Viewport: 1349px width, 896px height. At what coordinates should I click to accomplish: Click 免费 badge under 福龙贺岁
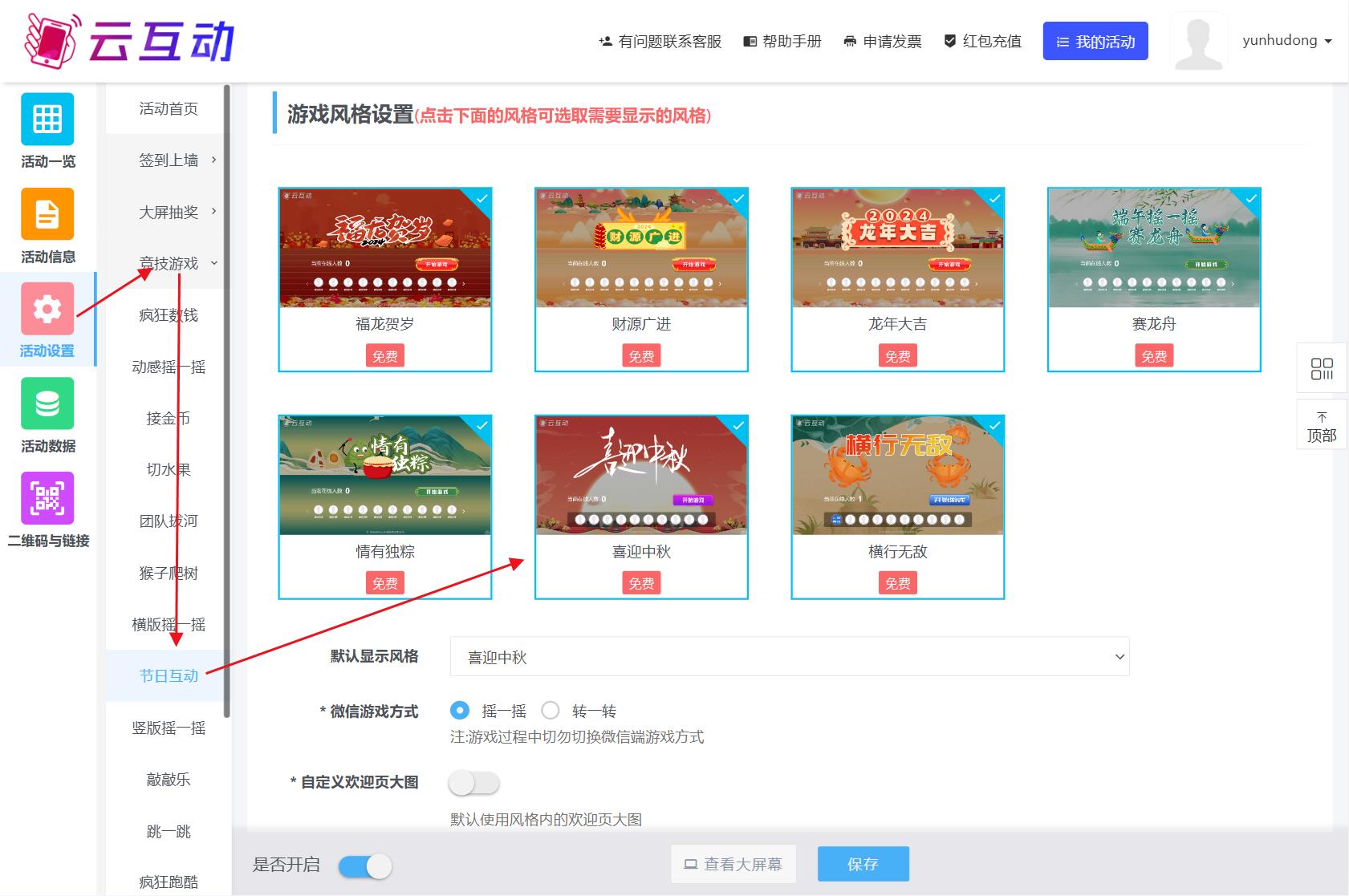(x=385, y=356)
